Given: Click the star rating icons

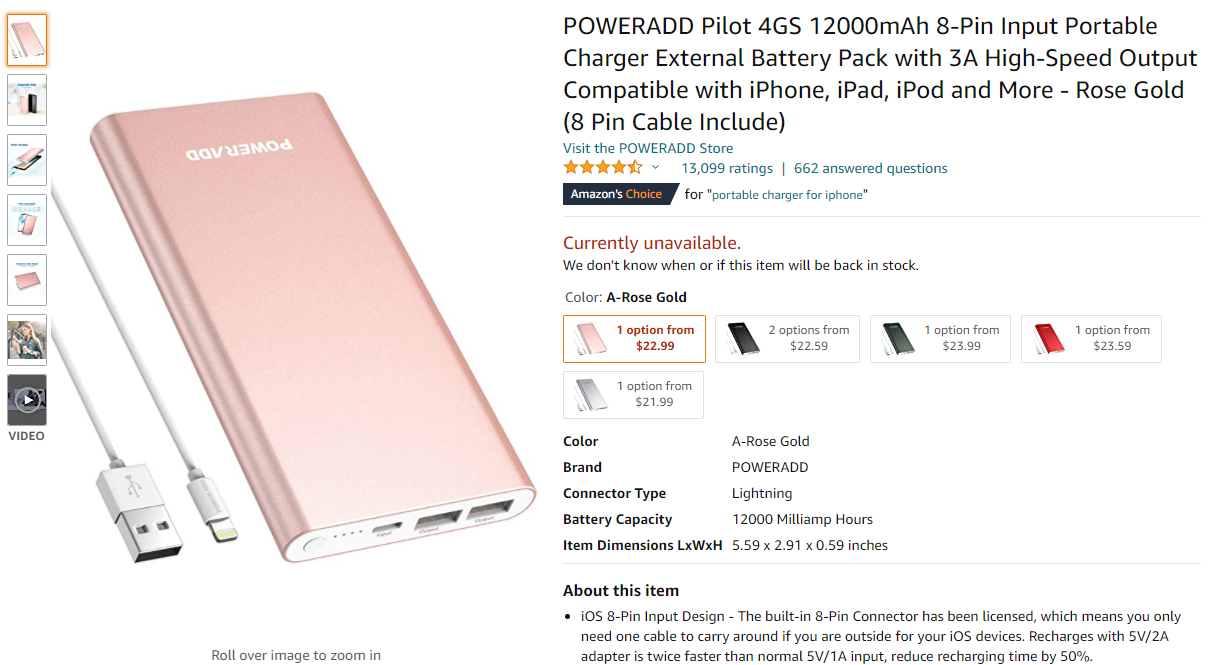Looking at the screenshot, I should click(x=603, y=168).
